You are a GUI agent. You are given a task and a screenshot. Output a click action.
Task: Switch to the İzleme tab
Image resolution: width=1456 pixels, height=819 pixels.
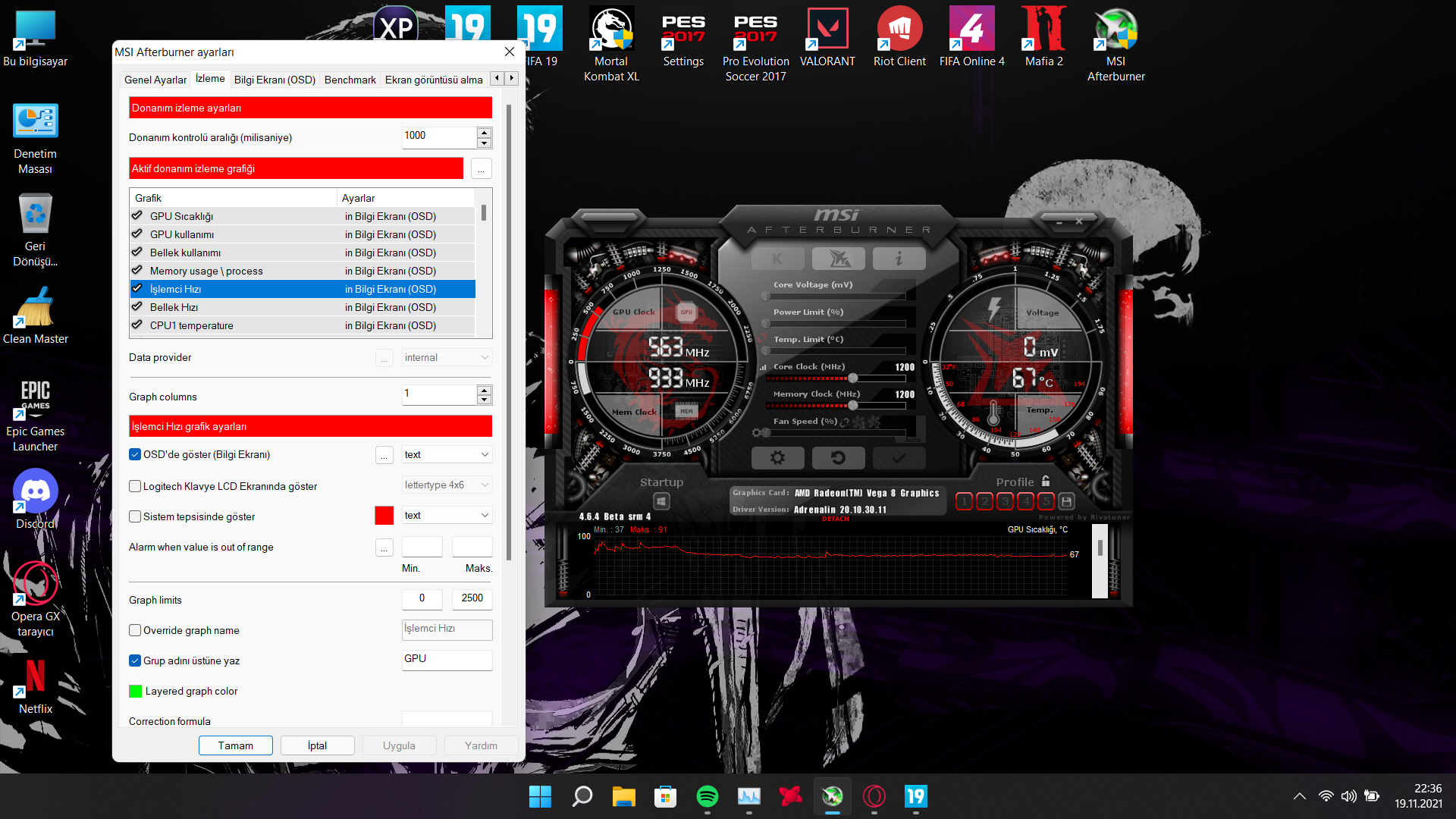tap(210, 78)
